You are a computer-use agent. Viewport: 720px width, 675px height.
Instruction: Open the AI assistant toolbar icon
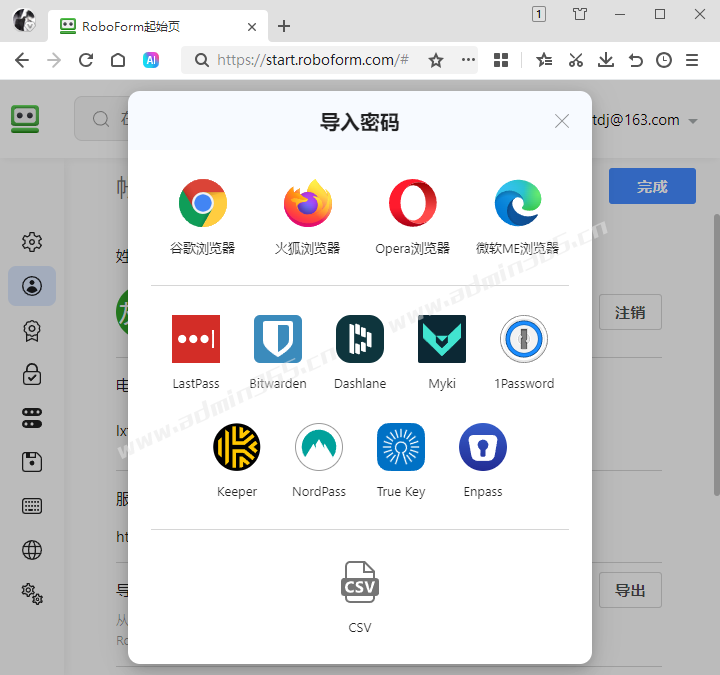(151, 60)
